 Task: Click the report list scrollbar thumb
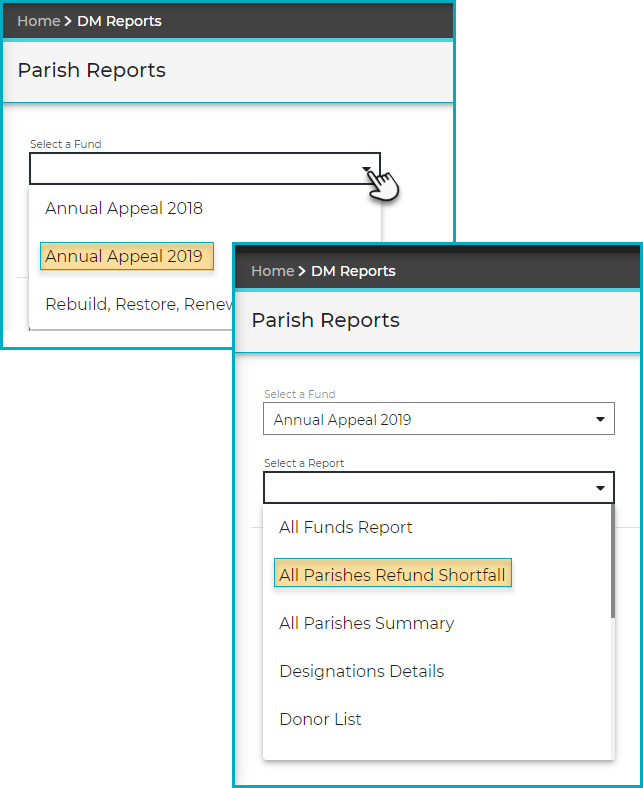pyautogui.click(x=612, y=561)
